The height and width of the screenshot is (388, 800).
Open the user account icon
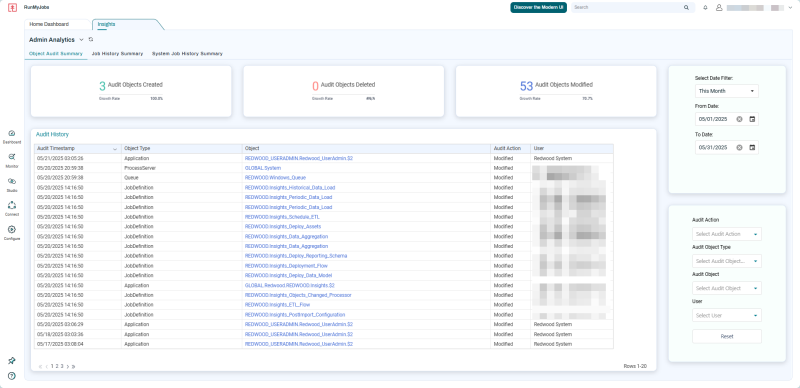coord(719,8)
